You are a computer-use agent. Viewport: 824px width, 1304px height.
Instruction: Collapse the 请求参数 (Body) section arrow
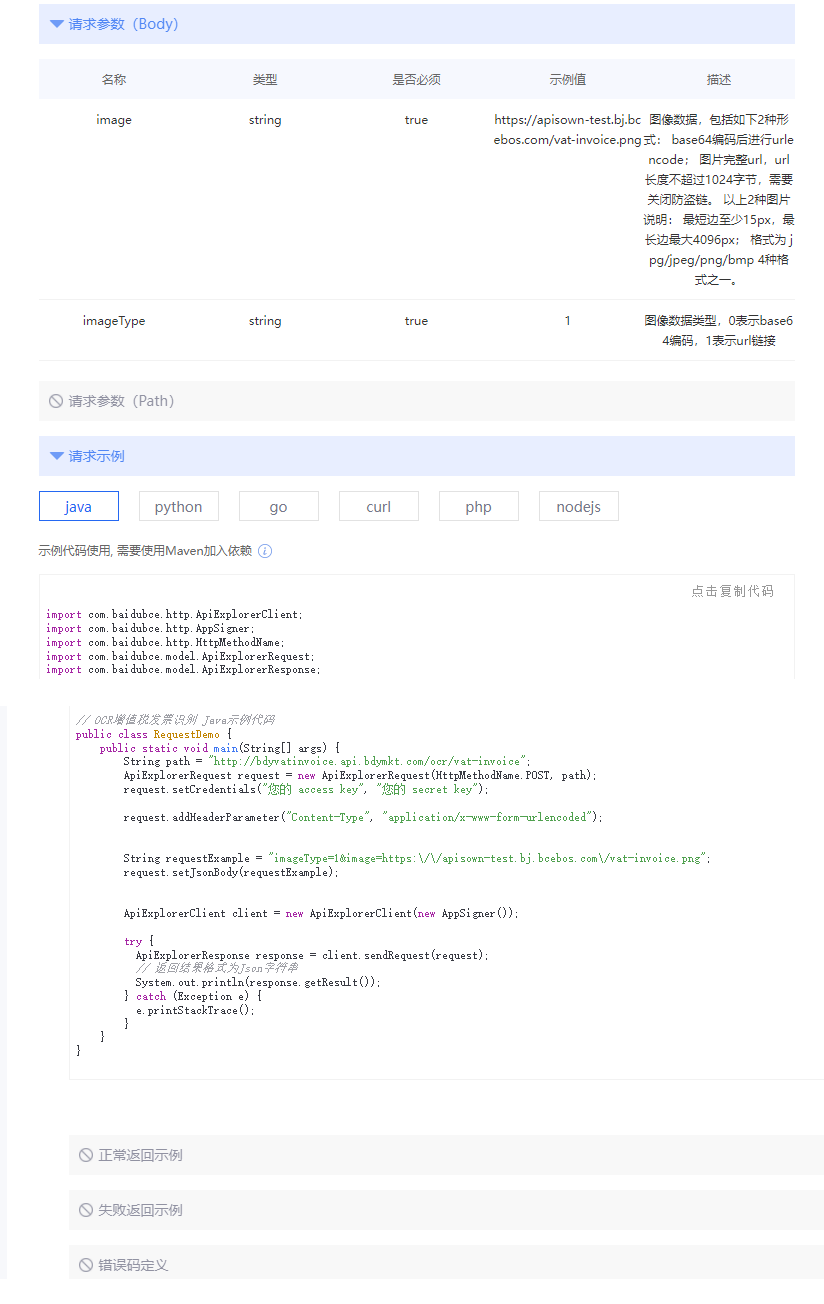(x=57, y=24)
